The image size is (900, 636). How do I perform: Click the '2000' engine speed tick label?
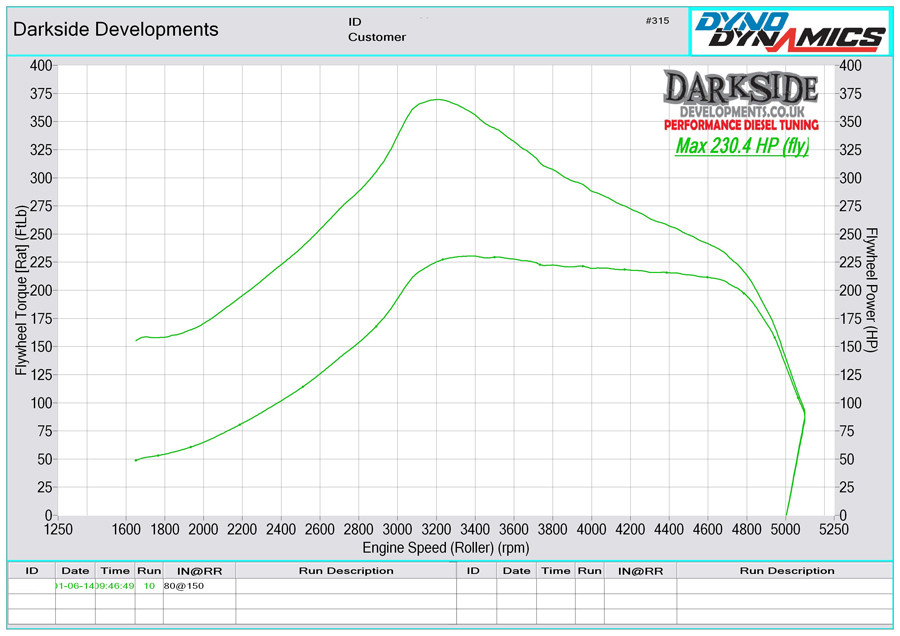coord(203,529)
